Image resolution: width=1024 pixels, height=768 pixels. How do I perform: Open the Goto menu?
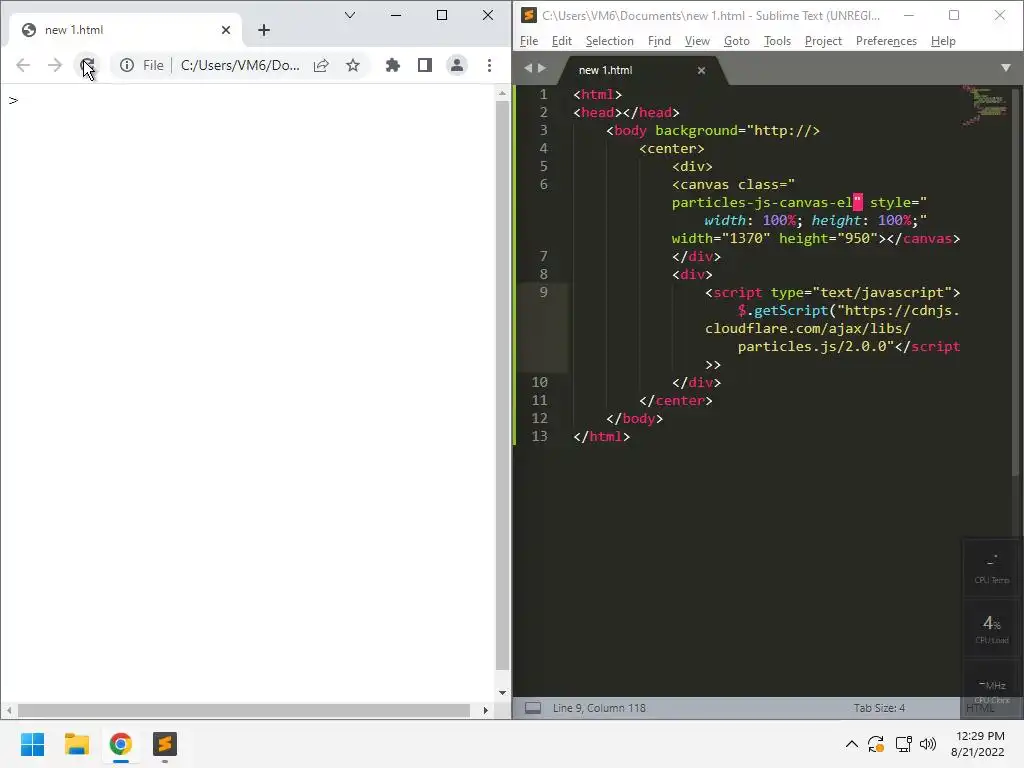click(x=737, y=40)
